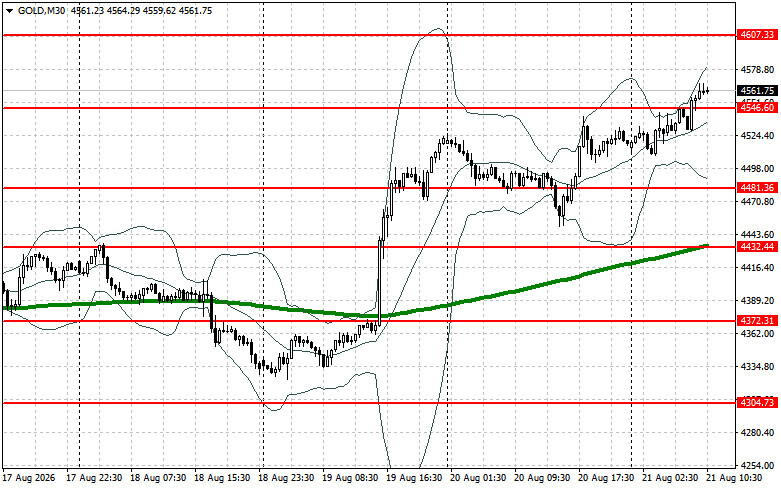Click the 4443.60 price scale value
Image resolution: width=781 pixels, height=489 pixels.
(x=757, y=235)
